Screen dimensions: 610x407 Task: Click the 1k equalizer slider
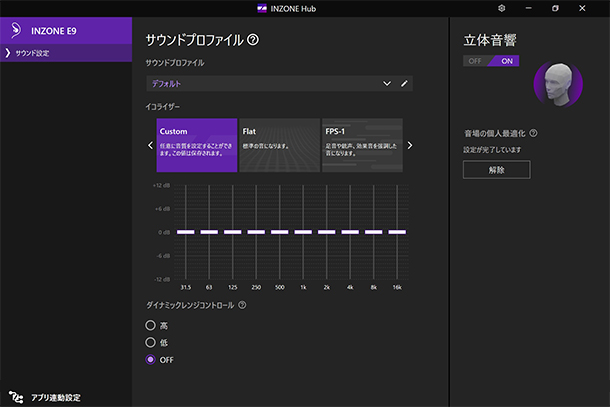point(303,232)
